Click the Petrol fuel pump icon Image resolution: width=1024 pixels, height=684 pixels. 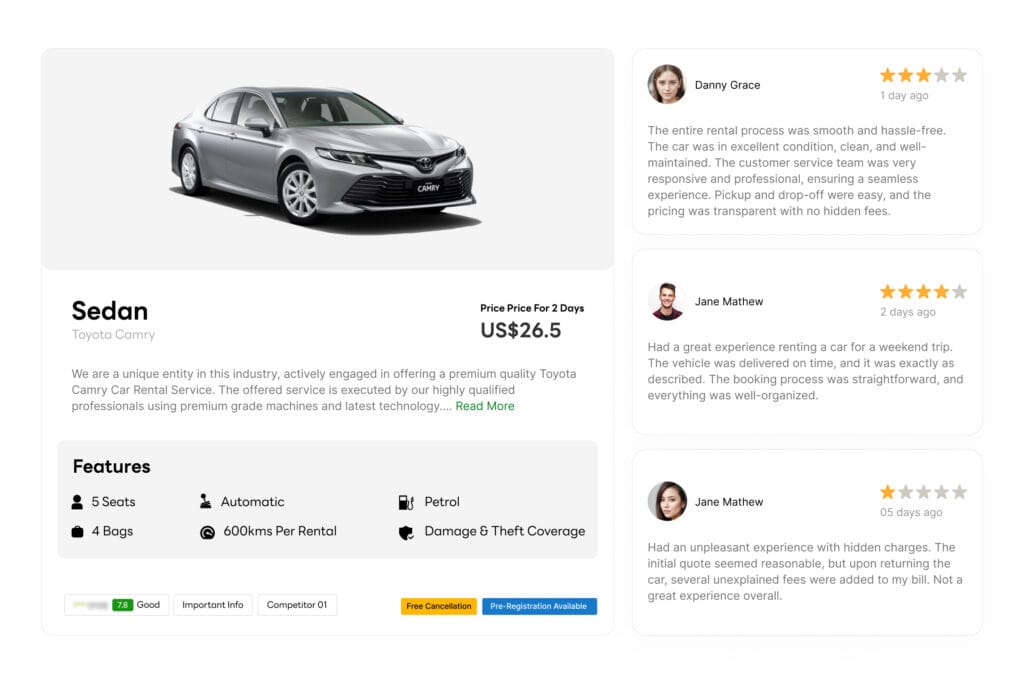click(x=406, y=502)
